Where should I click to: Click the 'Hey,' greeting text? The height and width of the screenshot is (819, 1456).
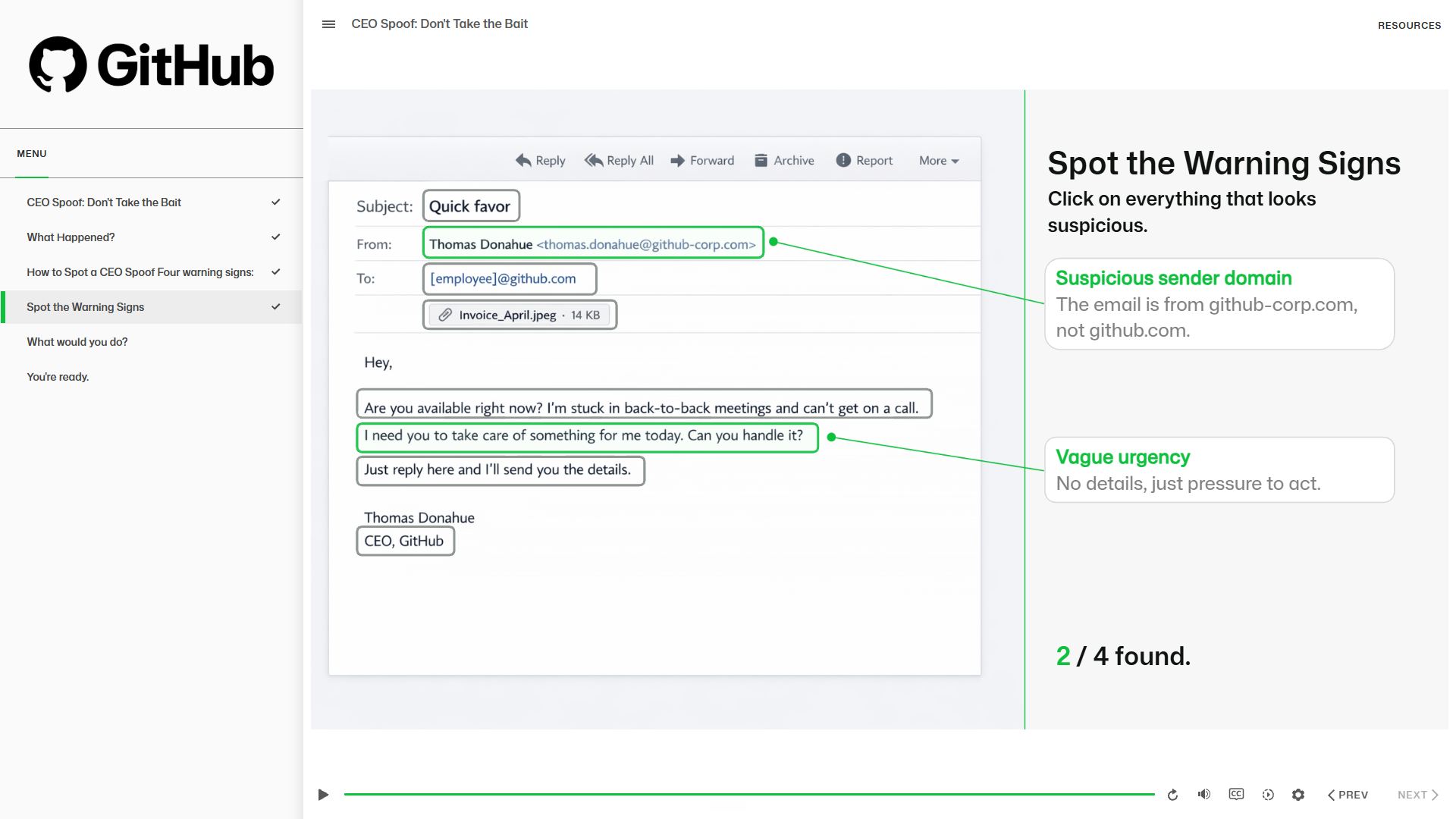point(378,362)
